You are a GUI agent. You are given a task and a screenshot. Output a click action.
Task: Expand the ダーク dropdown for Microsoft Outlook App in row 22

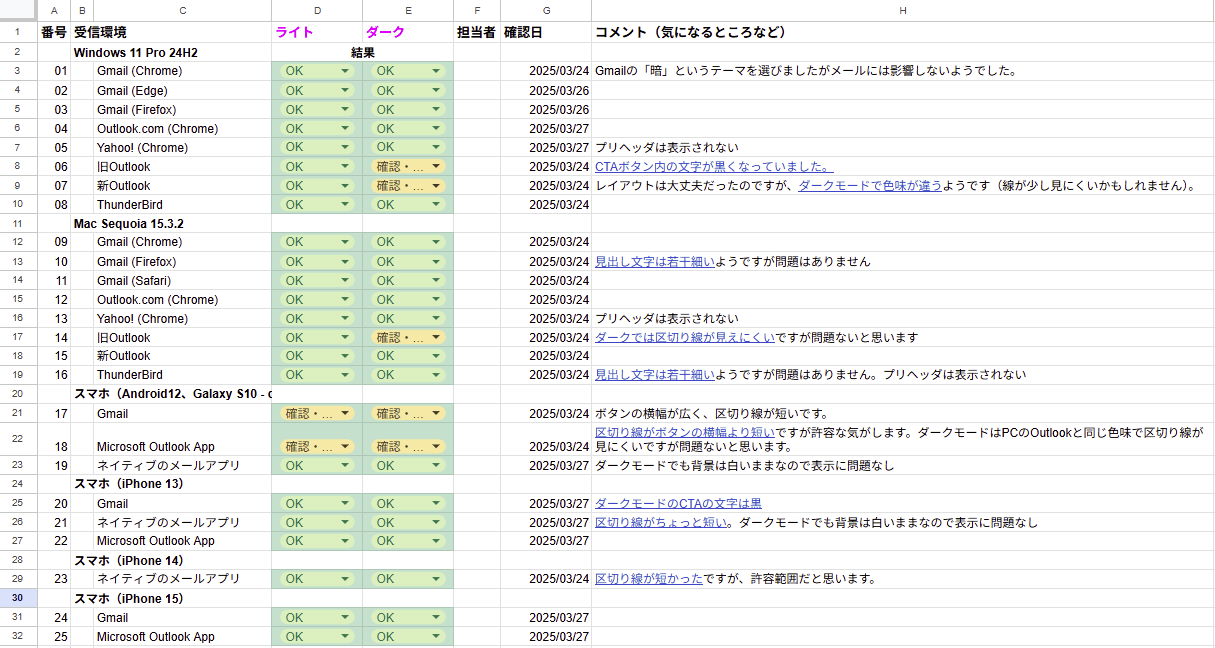click(436, 447)
